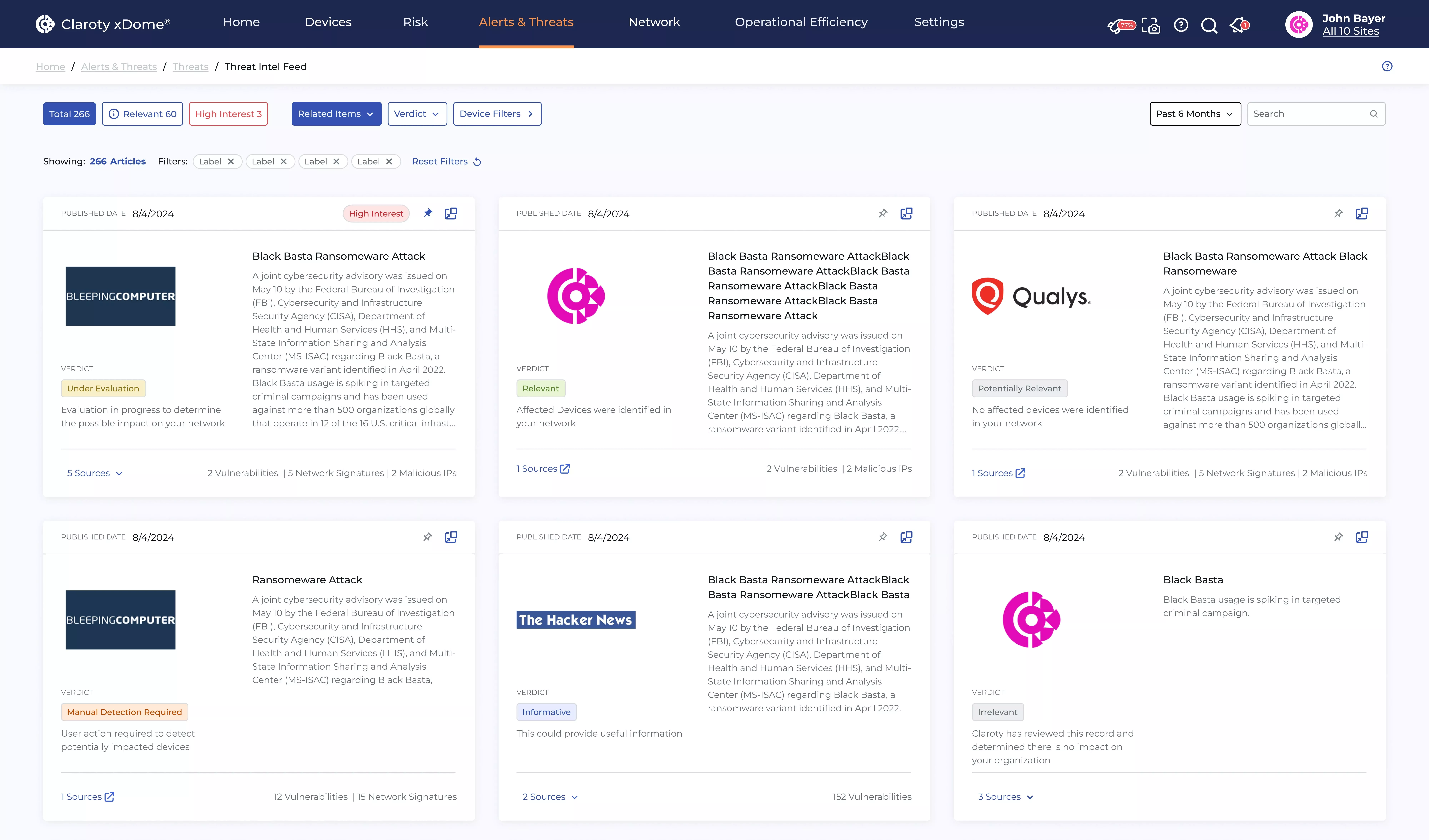Expand the 3 Sources list

(1005, 797)
